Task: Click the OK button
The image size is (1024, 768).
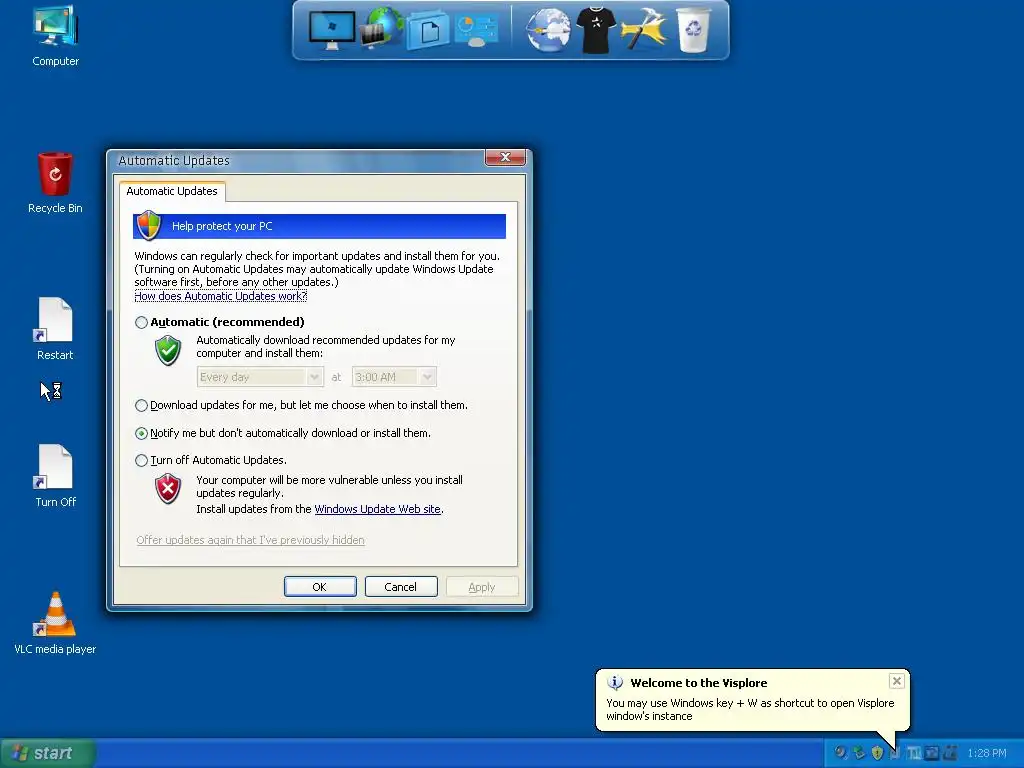Action: click(320, 586)
